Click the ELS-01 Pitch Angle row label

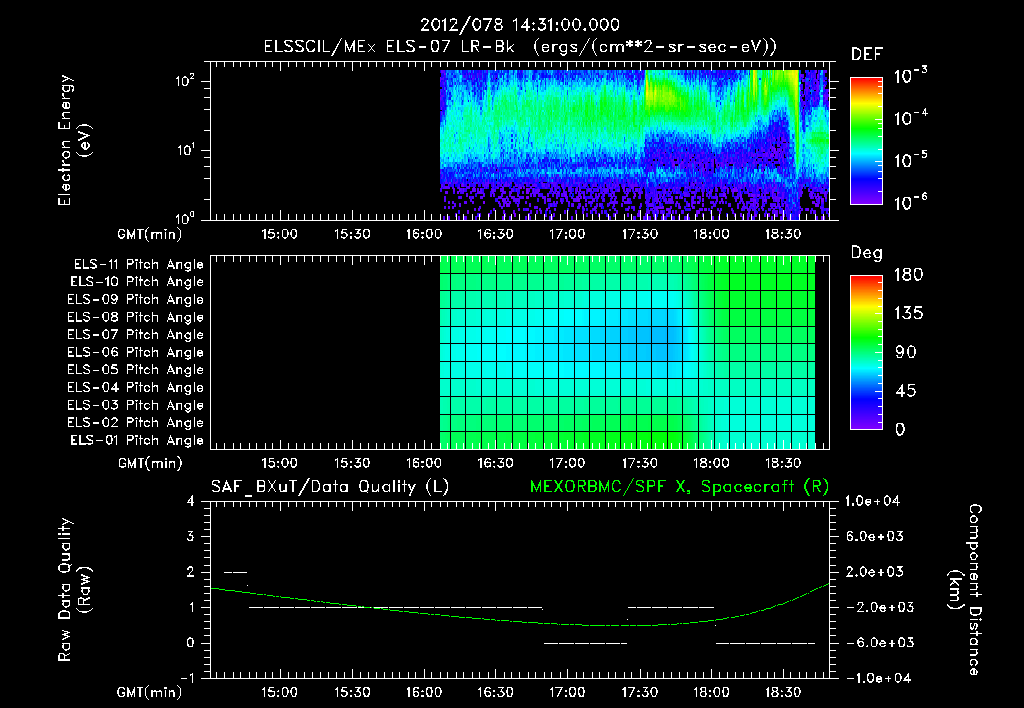click(x=136, y=441)
